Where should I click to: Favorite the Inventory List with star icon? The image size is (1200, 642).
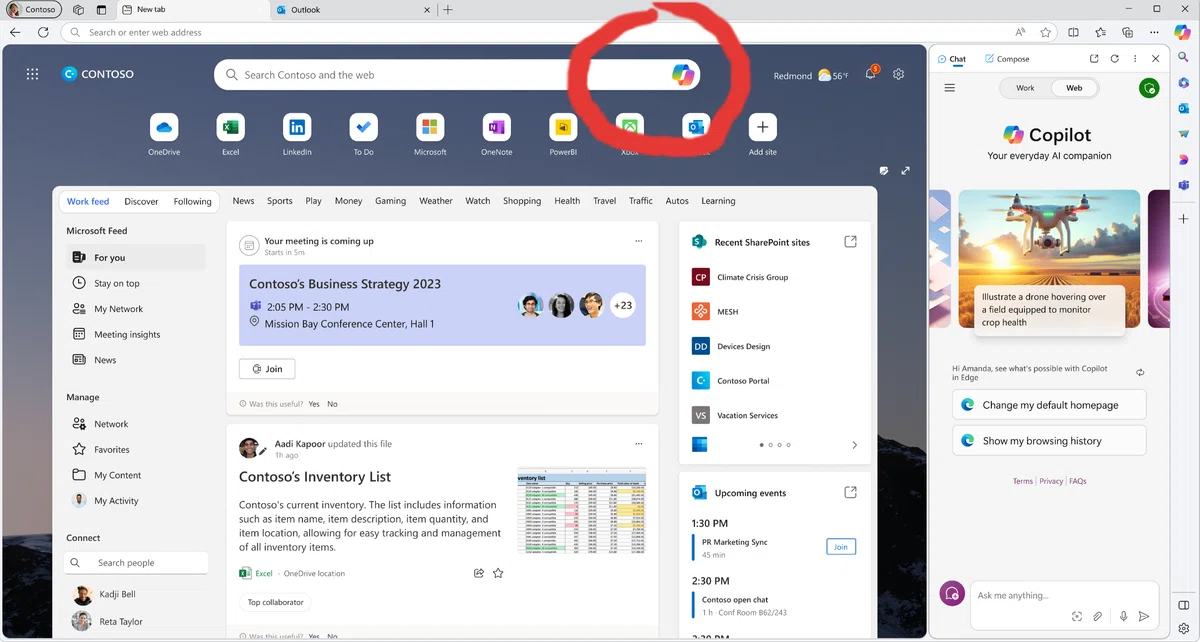(498, 573)
